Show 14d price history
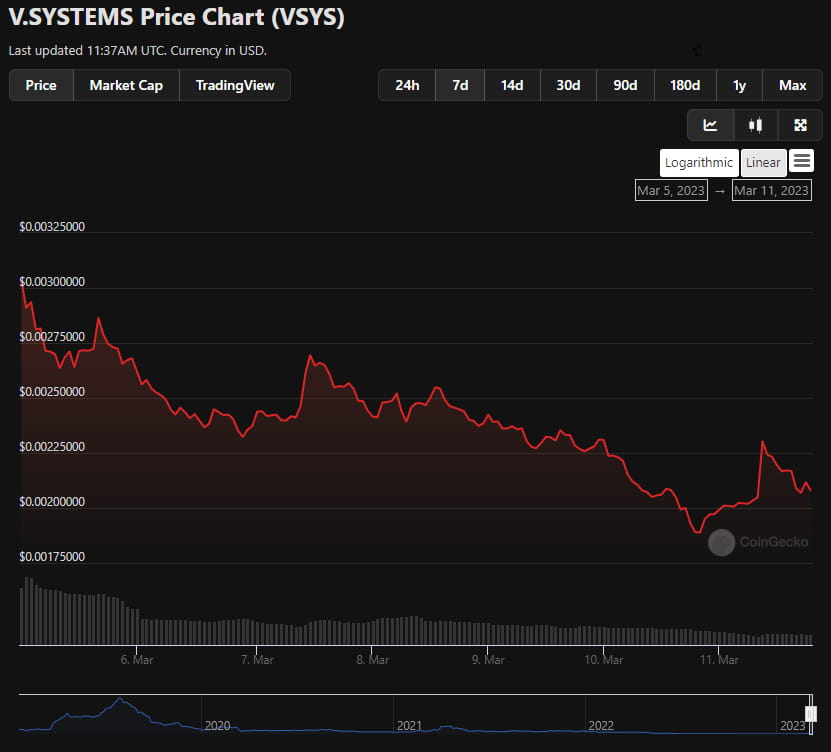The width and height of the screenshot is (831, 752). click(512, 85)
